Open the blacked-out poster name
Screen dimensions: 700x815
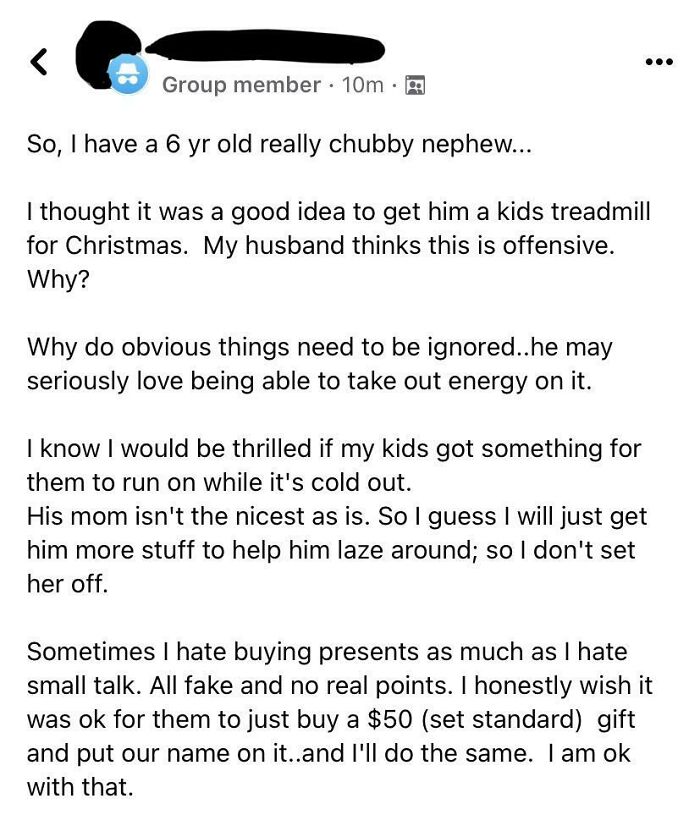pos(265,46)
